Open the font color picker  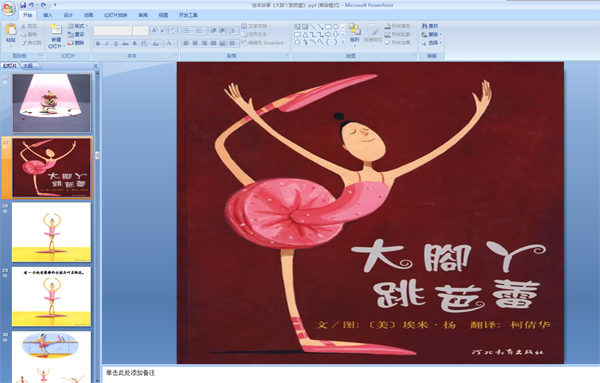[171, 44]
